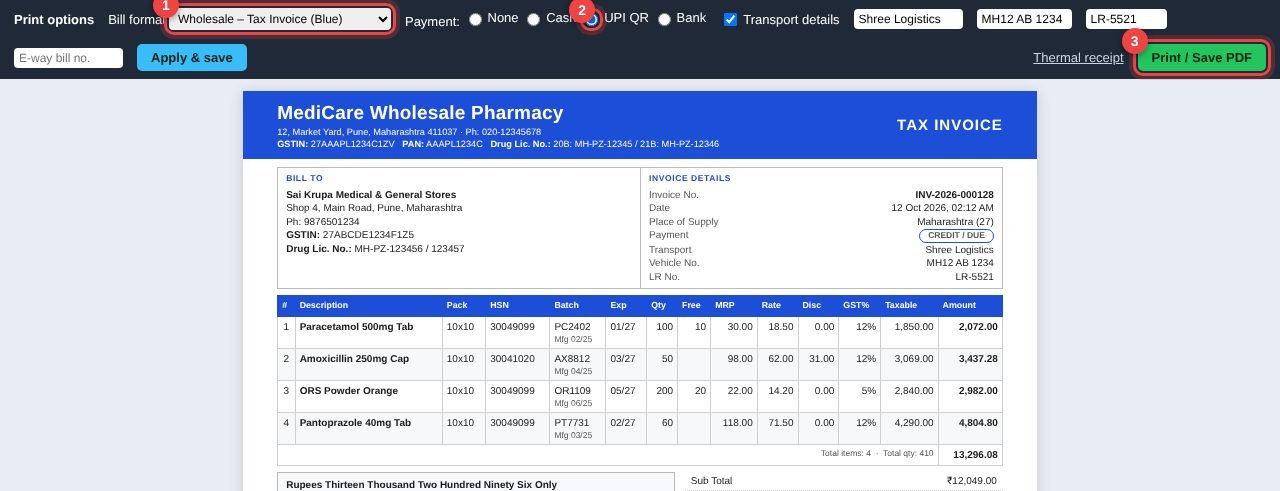
Task: Click the Pantoprazole 40mg Tab item name
Action: (x=355, y=423)
